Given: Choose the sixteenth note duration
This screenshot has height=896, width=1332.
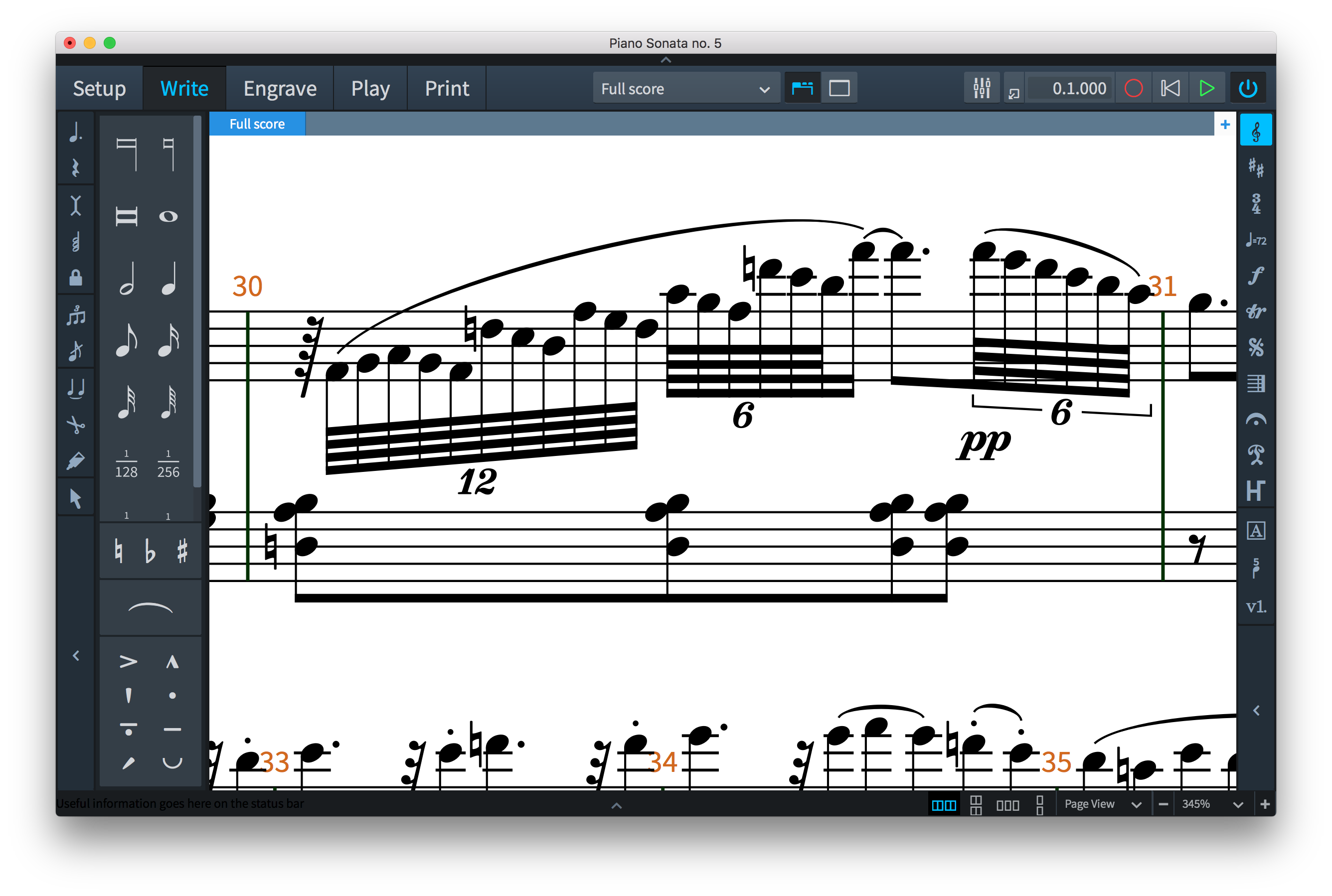Looking at the screenshot, I should click(x=168, y=340).
